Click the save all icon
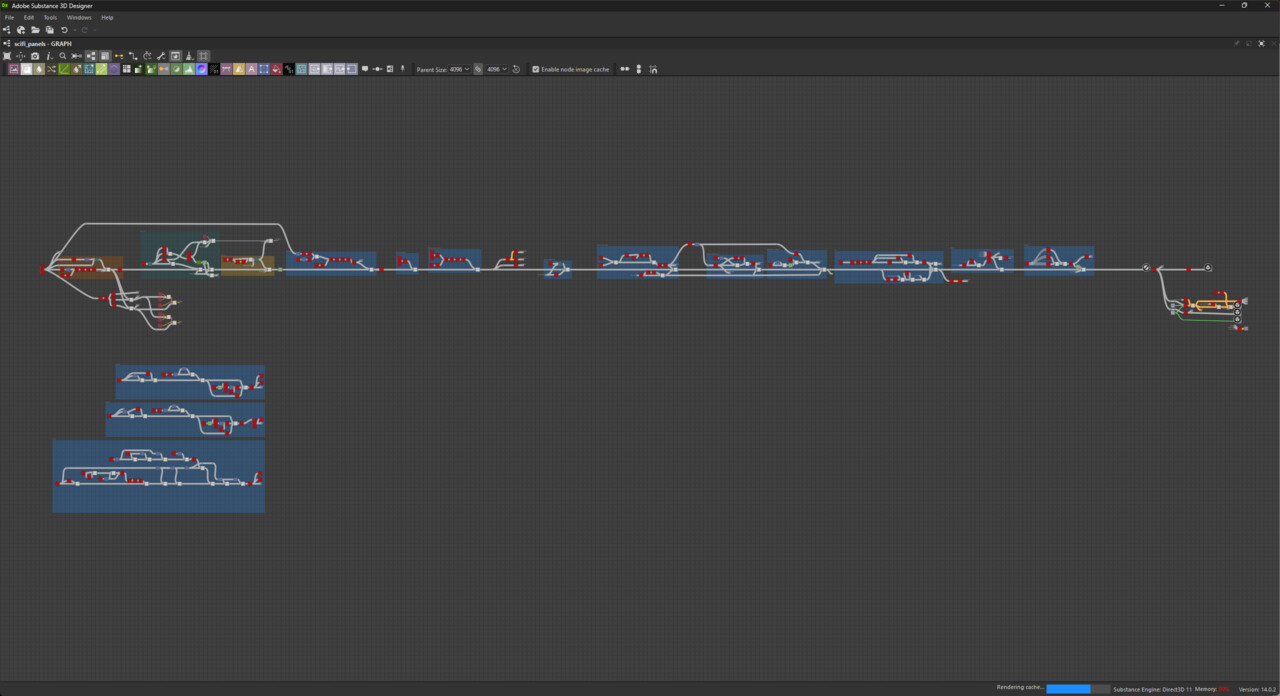The width and height of the screenshot is (1280, 696). tap(49, 30)
